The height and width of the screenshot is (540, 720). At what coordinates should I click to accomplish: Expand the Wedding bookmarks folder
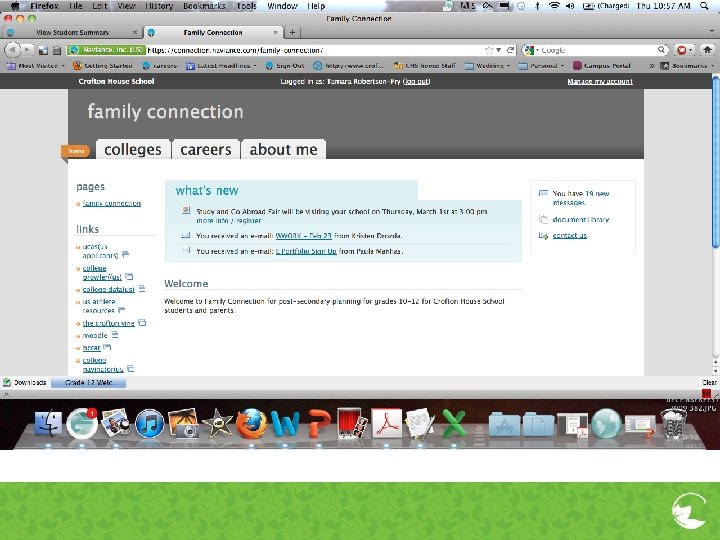tap(488, 66)
